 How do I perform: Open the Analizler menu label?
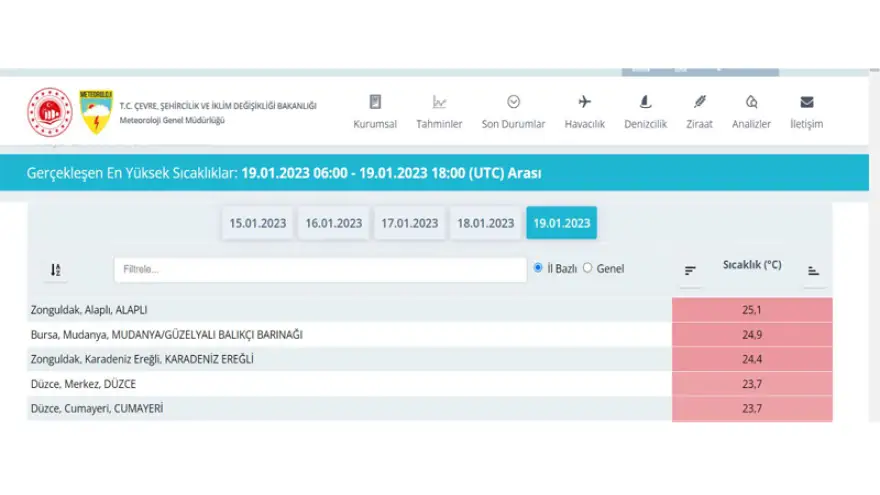pyautogui.click(x=751, y=124)
